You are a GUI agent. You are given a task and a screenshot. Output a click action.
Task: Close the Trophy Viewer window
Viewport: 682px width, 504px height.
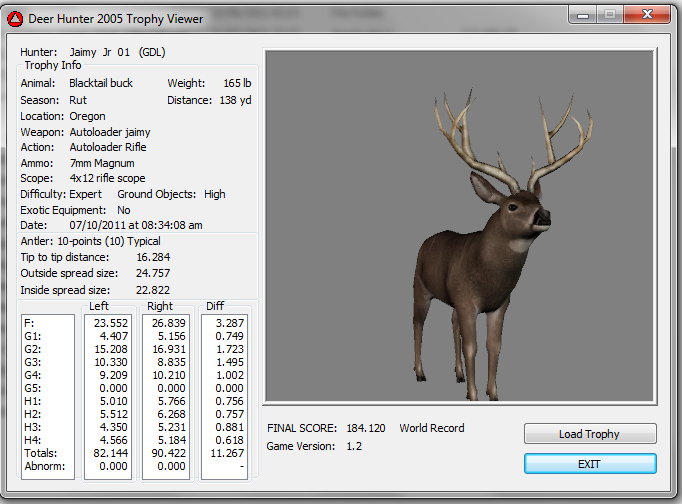pos(647,16)
